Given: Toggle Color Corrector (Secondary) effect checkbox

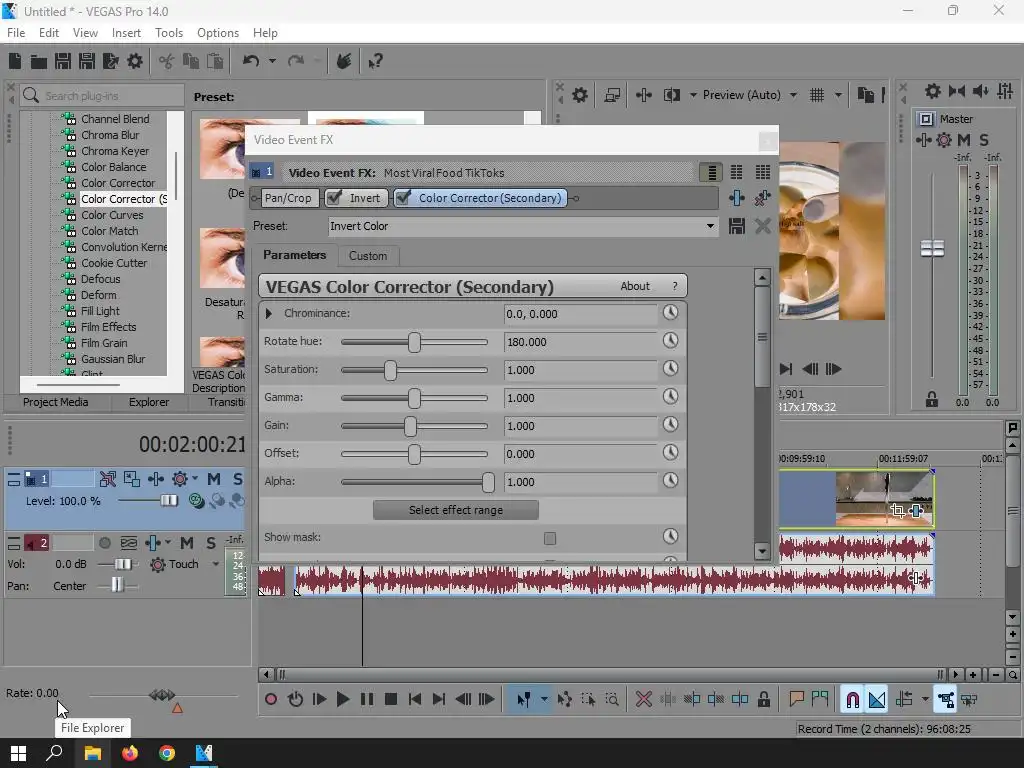Looking at the screenshot, I should point(404,198).
